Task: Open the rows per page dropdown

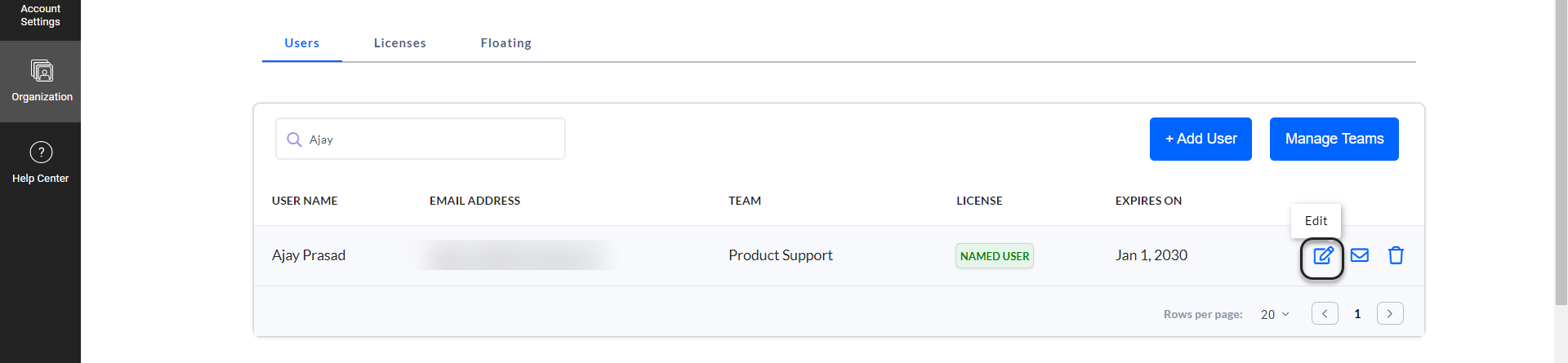Action: tap(1275, 314)
